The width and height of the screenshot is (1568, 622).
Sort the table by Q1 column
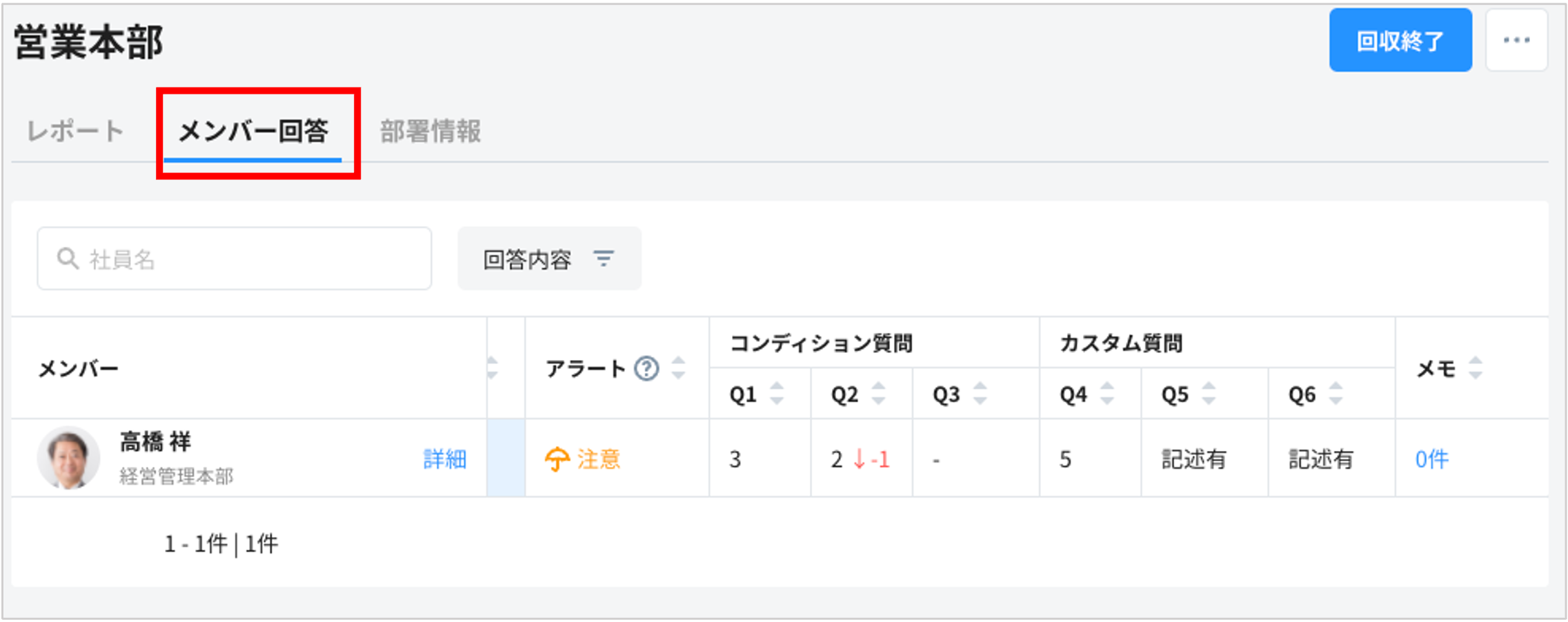coord(777,394)
